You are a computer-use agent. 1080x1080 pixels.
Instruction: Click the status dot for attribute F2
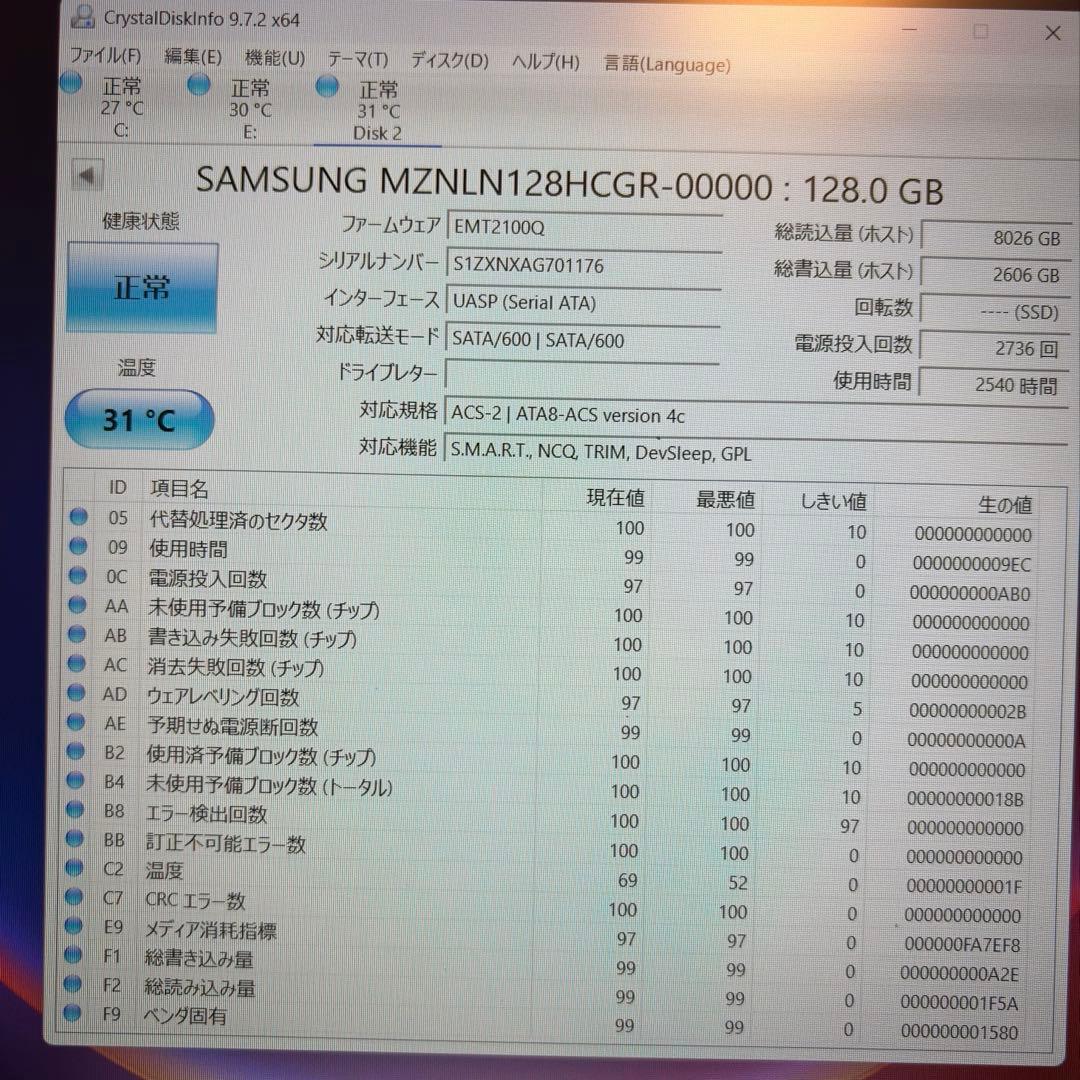(x=73, y=984)
